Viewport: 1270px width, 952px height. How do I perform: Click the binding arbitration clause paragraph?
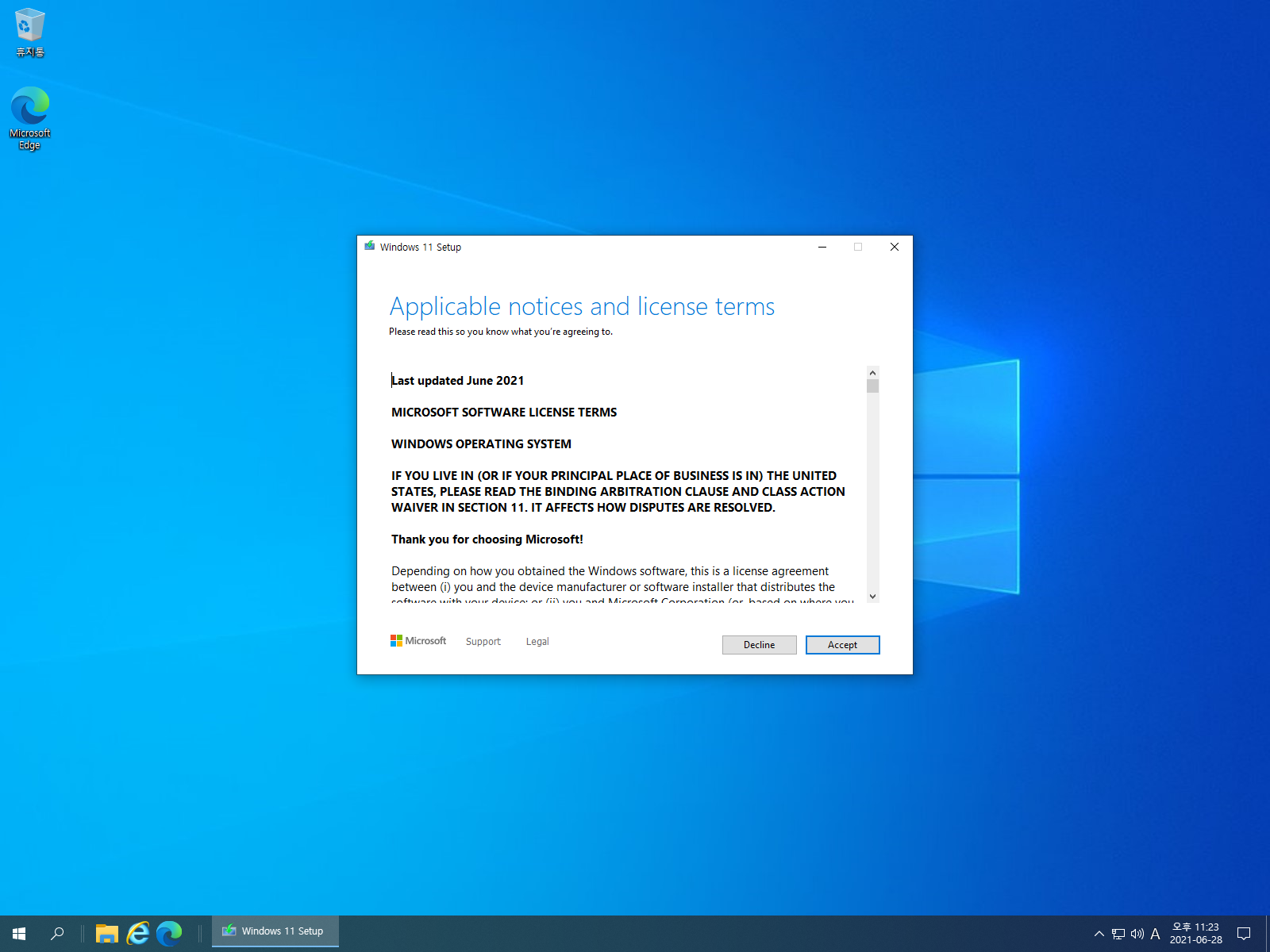618,492
